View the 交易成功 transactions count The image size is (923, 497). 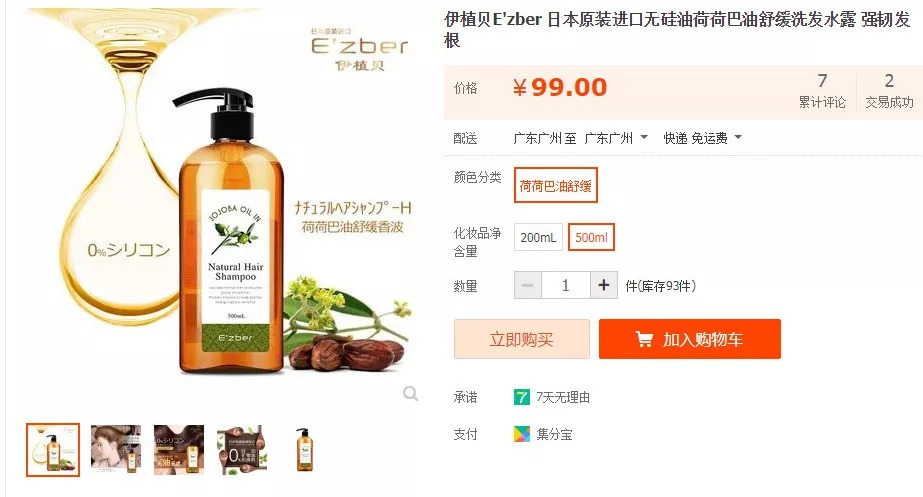pyautogui.click(x=889, y=90)
